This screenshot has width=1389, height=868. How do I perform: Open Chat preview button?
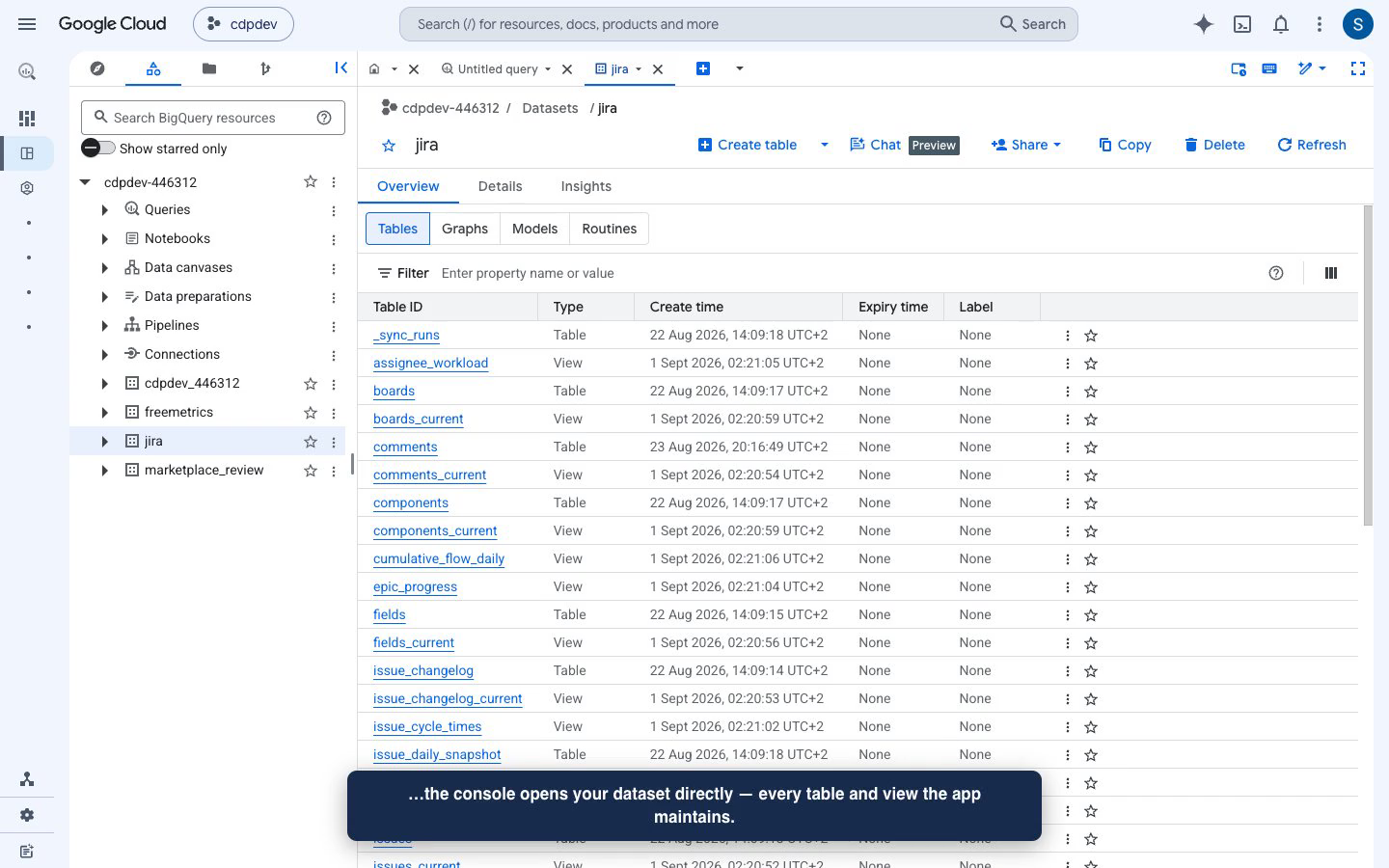click(904, 145)
